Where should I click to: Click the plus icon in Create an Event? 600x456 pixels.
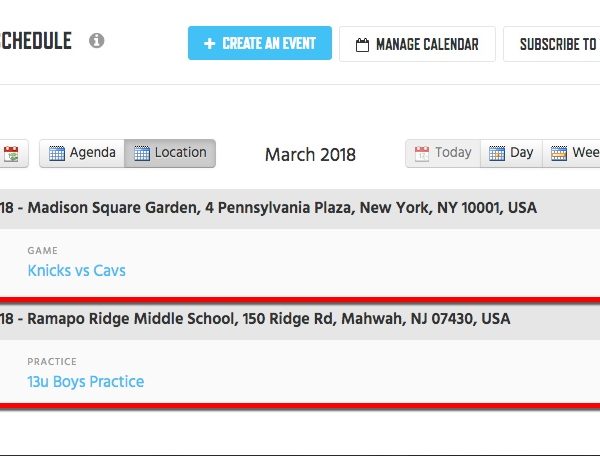209,44
